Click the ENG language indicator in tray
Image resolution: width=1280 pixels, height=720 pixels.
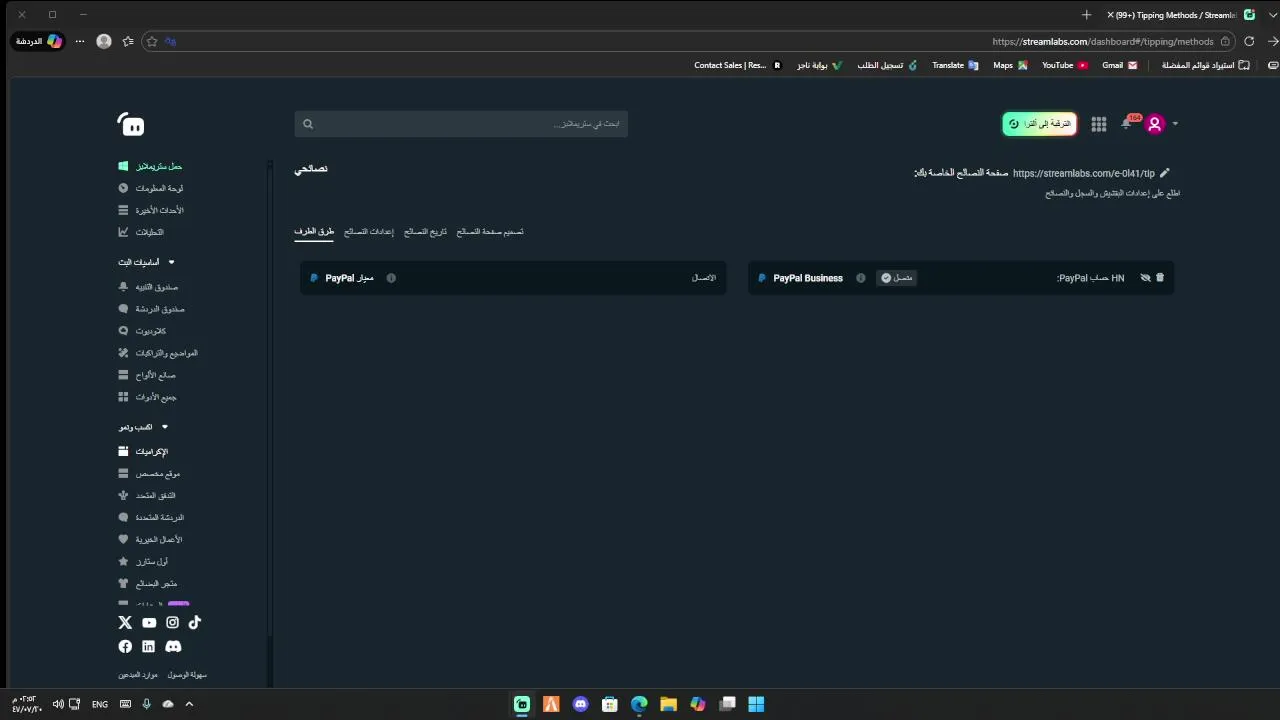[x=100, y=704]
